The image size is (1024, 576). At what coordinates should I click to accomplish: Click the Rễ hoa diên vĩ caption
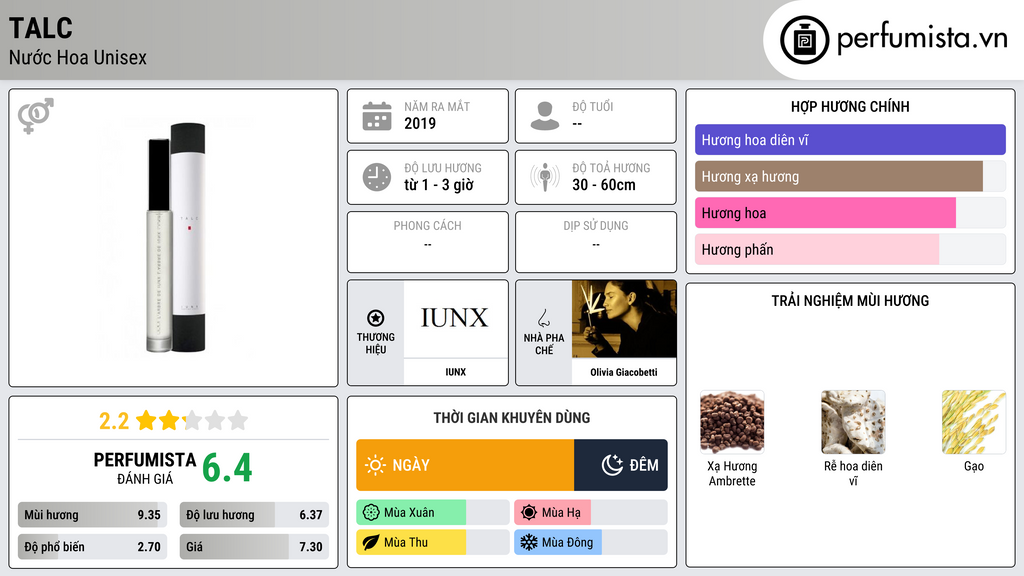(x=853, y=473)
